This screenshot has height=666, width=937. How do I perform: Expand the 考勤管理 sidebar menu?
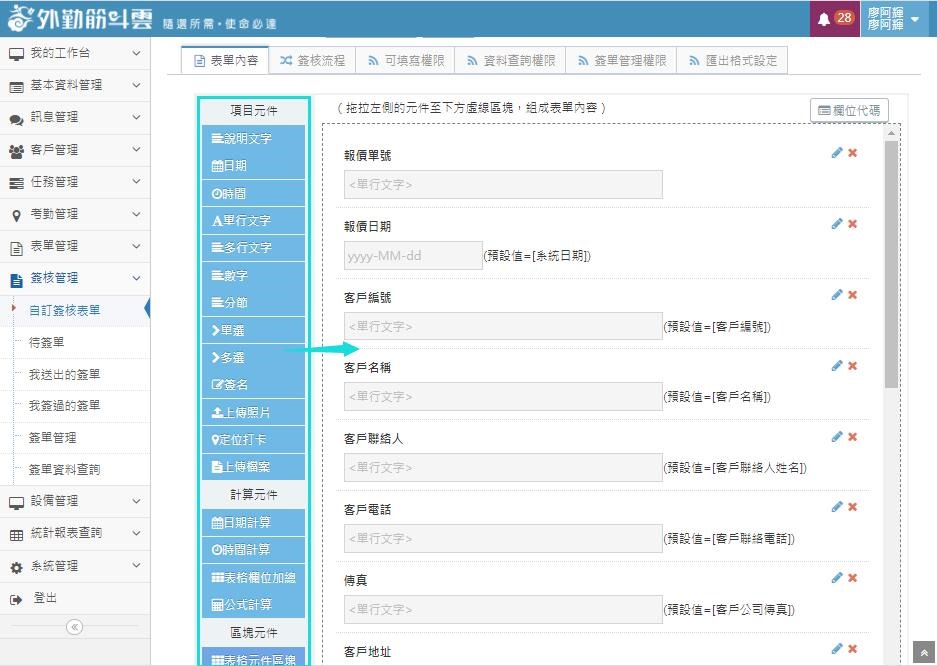(75, 214)
